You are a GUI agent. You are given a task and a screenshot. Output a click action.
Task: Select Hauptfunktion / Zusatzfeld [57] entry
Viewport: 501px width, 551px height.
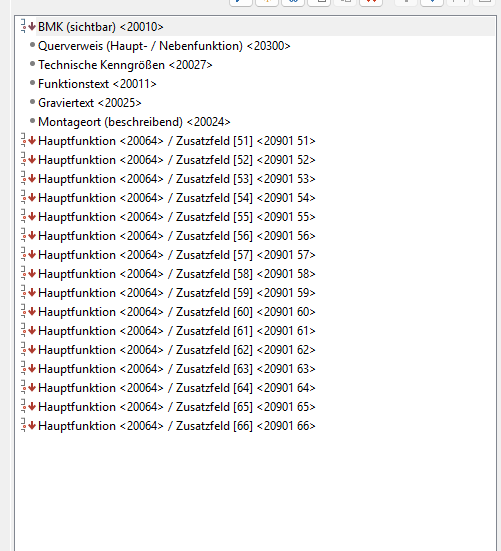pyautogui.click(x=177, y=255)
